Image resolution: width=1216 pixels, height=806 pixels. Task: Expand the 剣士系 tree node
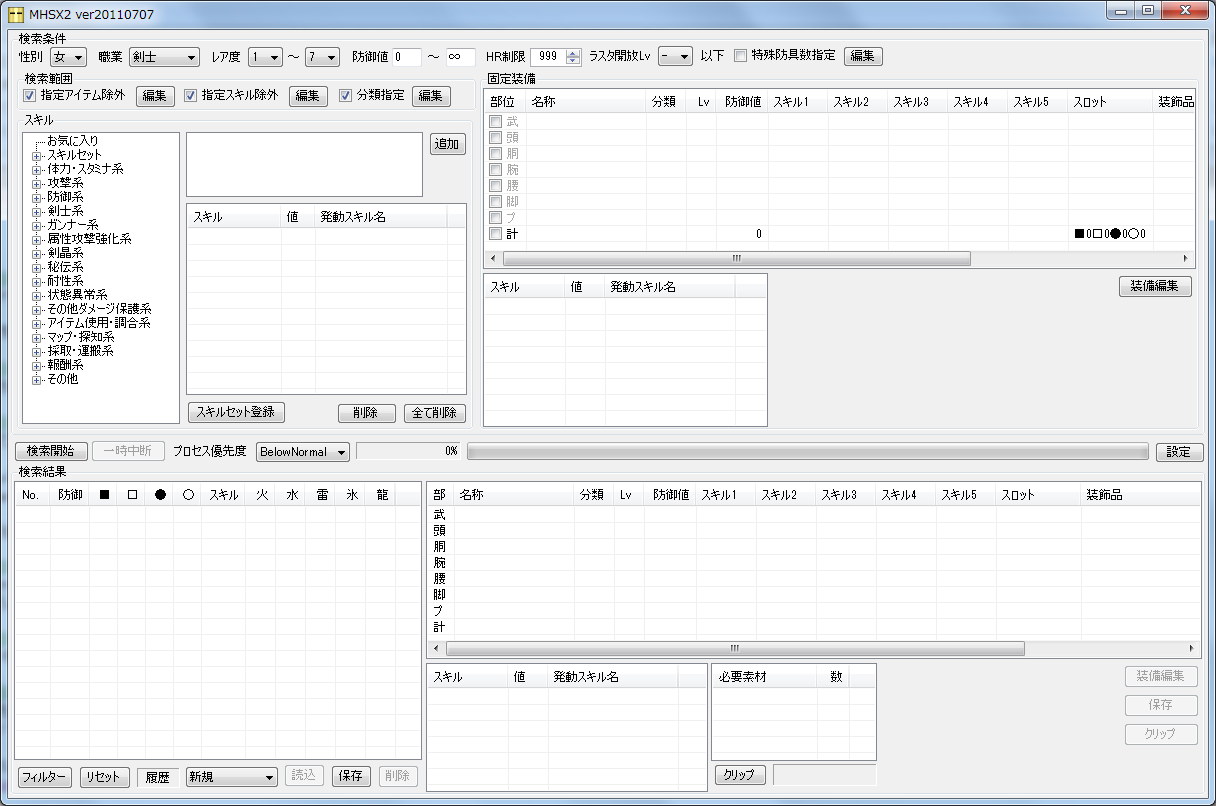[x=37, y=211]
